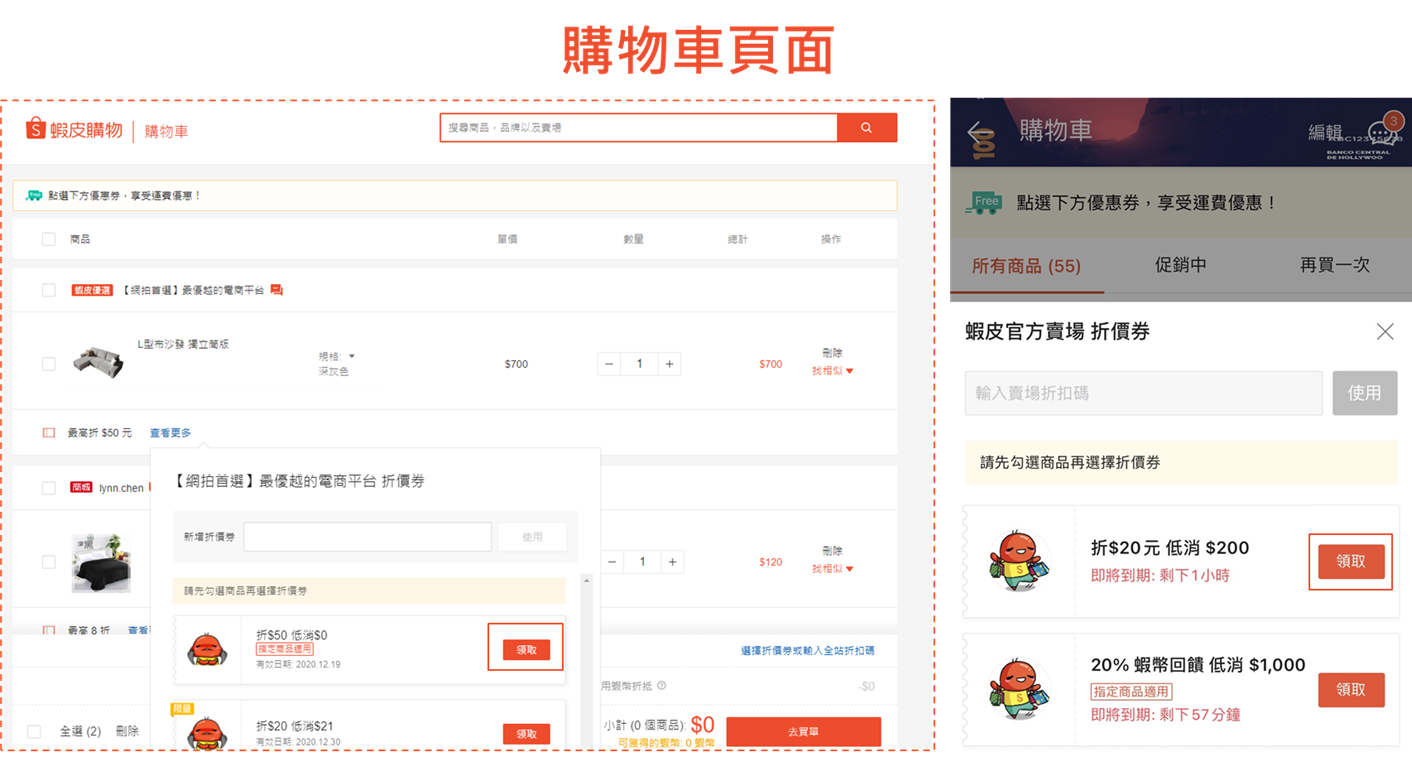Click the 指定商品適用 tag on 折$50 voucher
This screenshot has height=781, width=1412.
[285, 650]
